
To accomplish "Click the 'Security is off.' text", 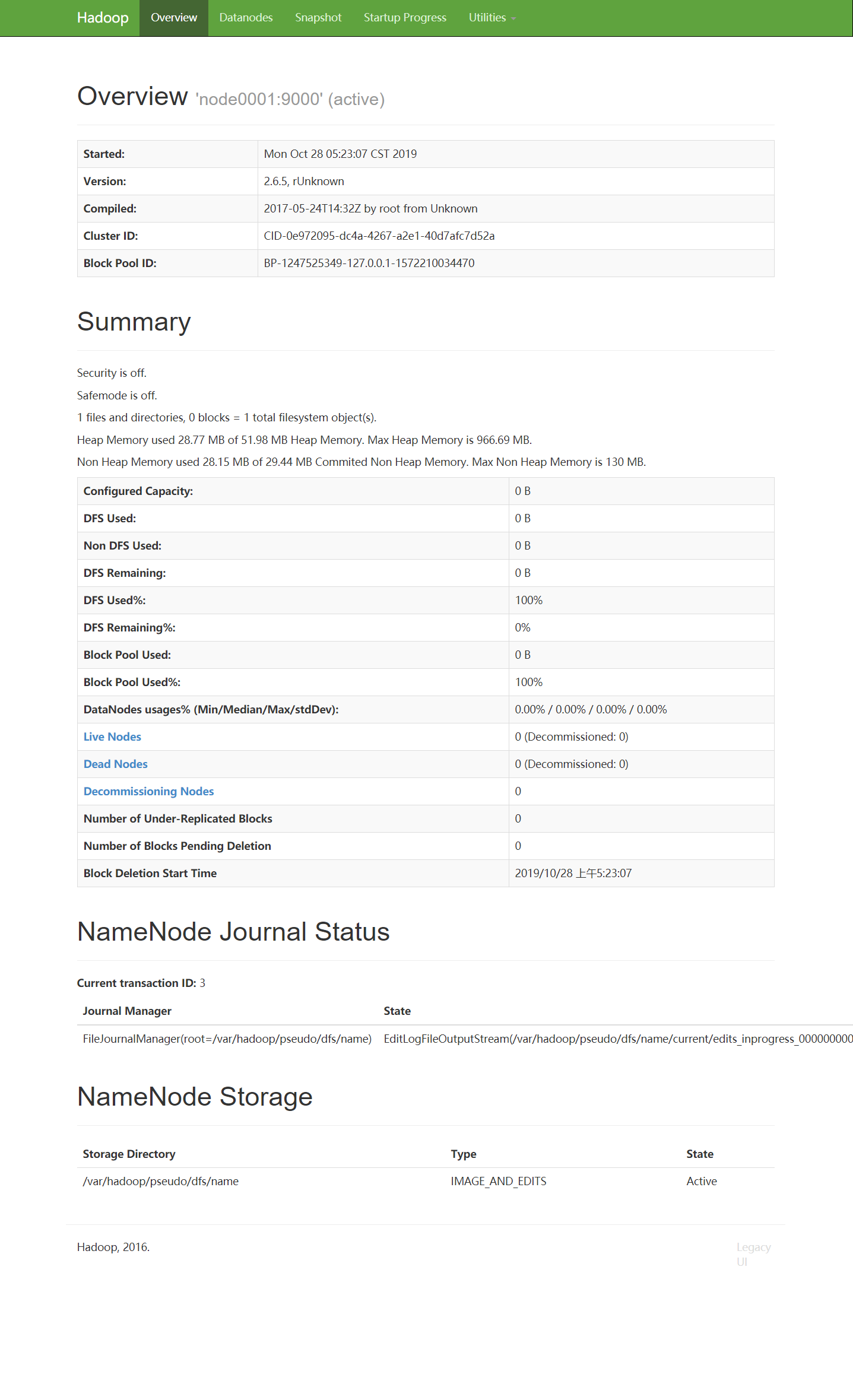I will 112,373.
